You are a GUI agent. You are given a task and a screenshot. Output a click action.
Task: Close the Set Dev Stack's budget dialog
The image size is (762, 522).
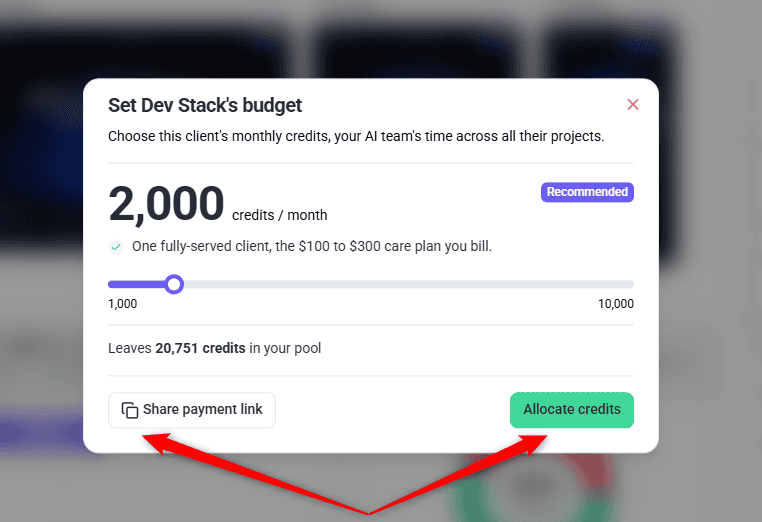coord(632,104)
